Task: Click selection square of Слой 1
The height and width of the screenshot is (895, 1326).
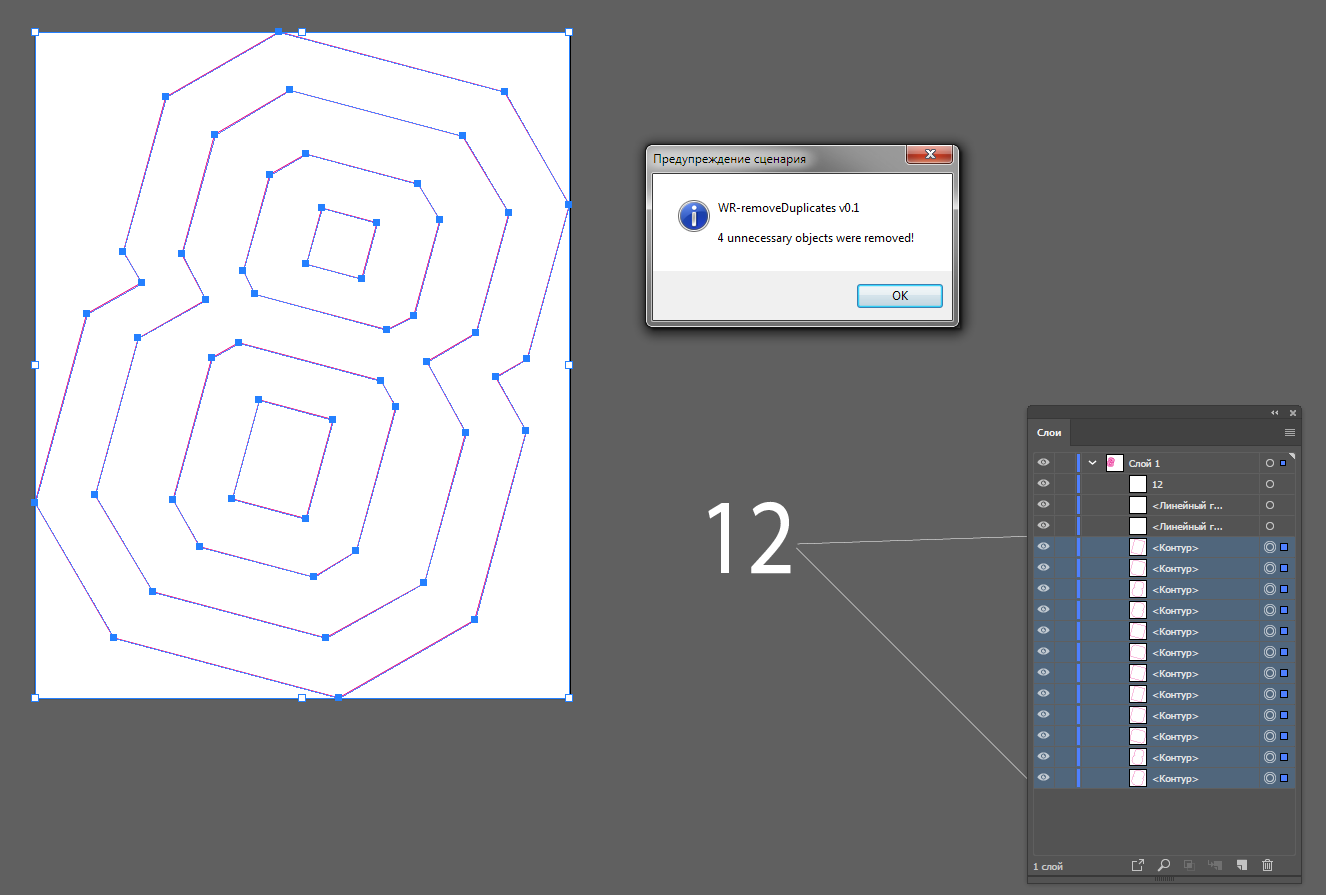Action: [x=1283, y=463]
